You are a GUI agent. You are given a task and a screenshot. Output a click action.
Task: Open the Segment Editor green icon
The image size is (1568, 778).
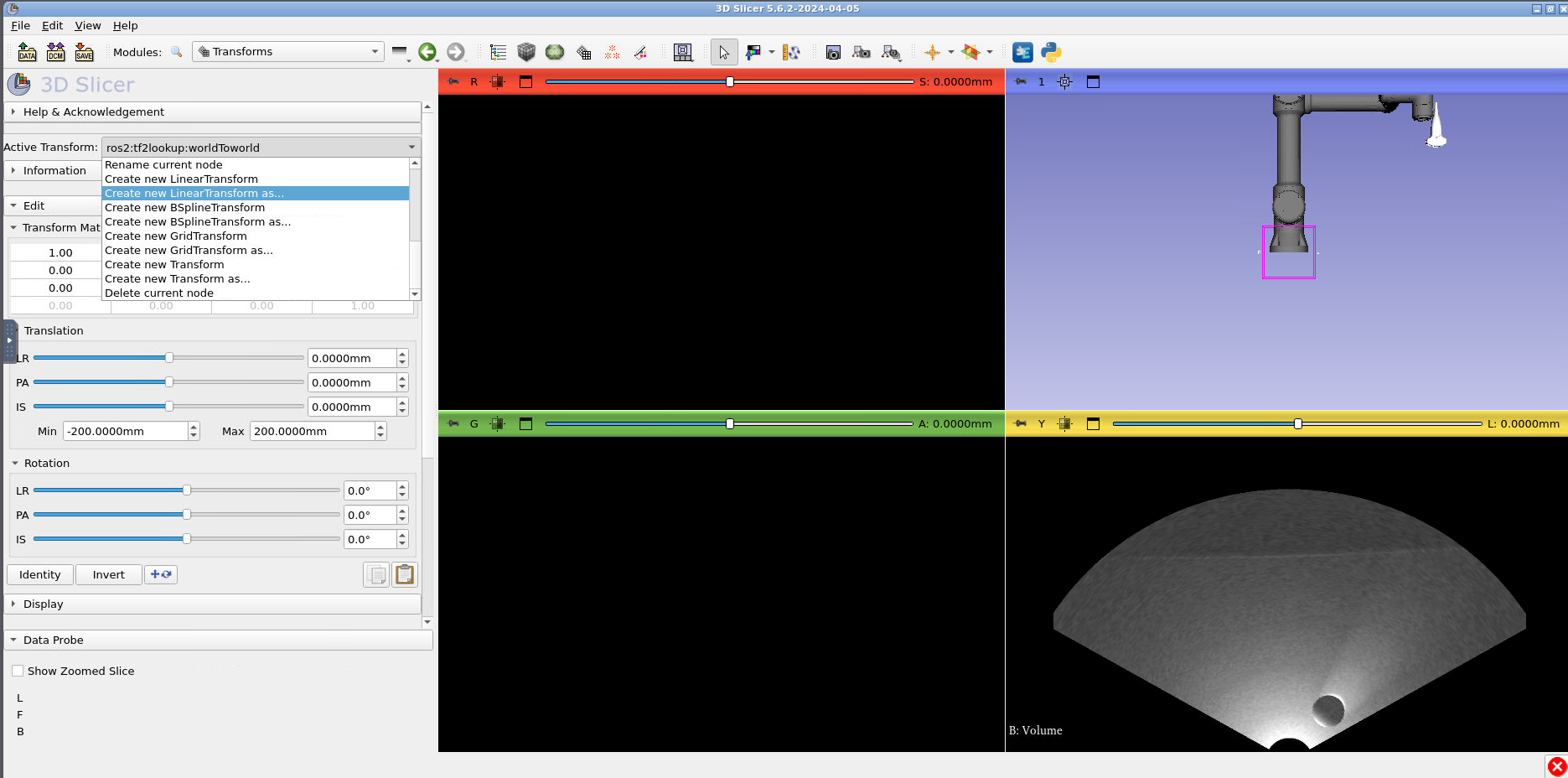[x=555, y=52]
